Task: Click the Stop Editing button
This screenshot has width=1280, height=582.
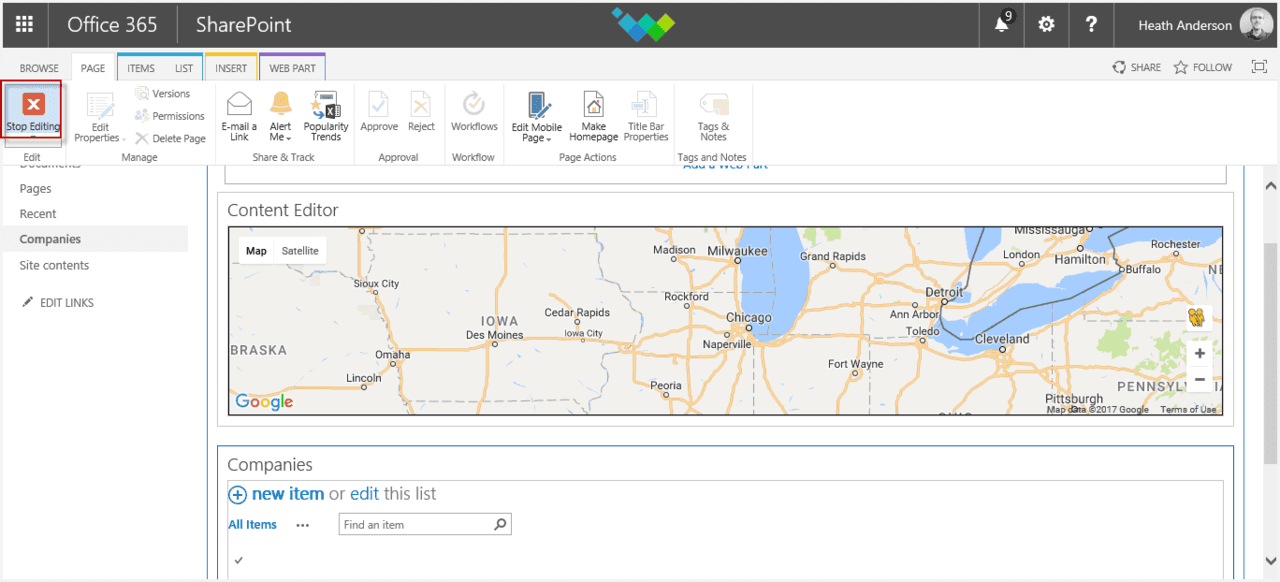Action: (x=33, y=113)
